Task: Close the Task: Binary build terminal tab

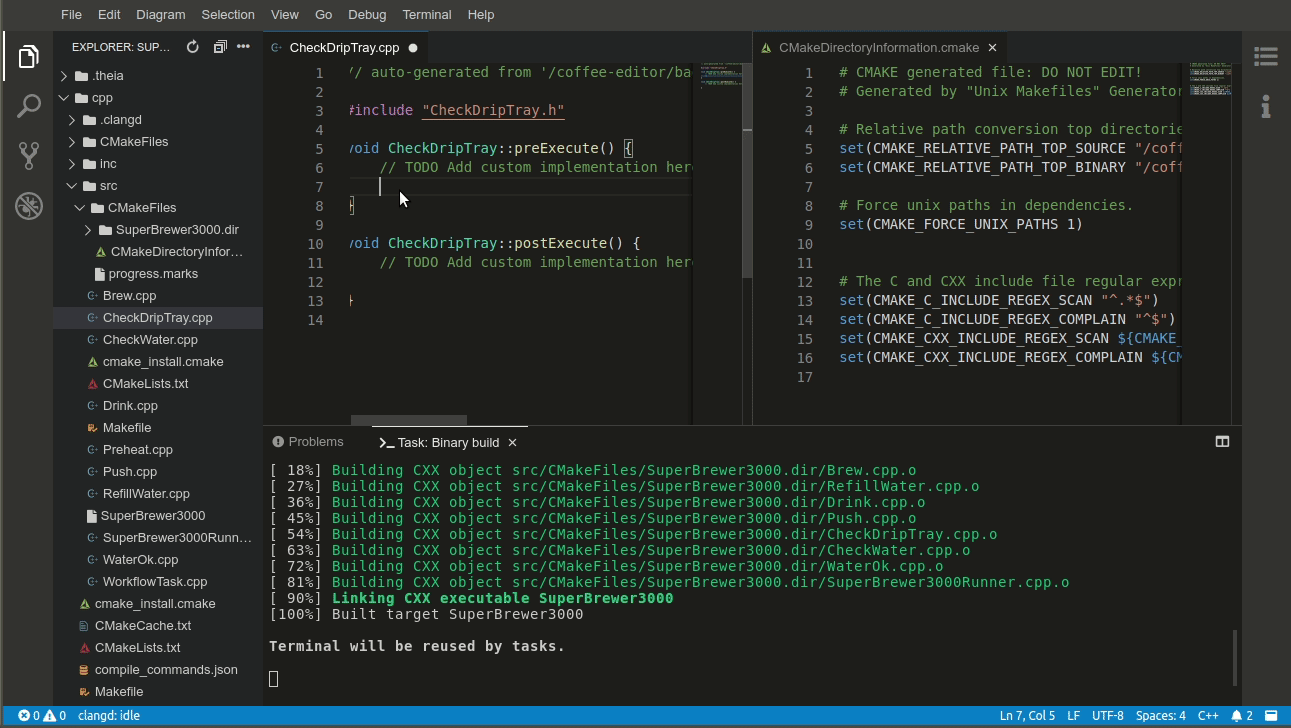Action: [512, 442]
